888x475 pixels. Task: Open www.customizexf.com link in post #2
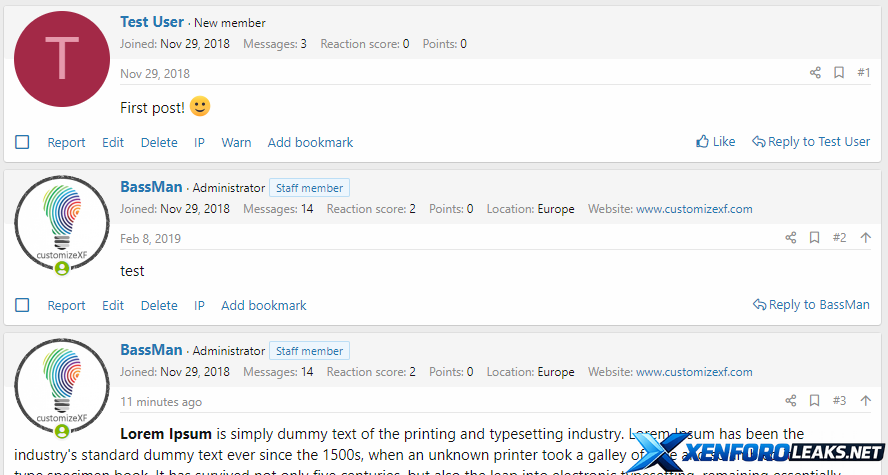(x=694, y=209)
